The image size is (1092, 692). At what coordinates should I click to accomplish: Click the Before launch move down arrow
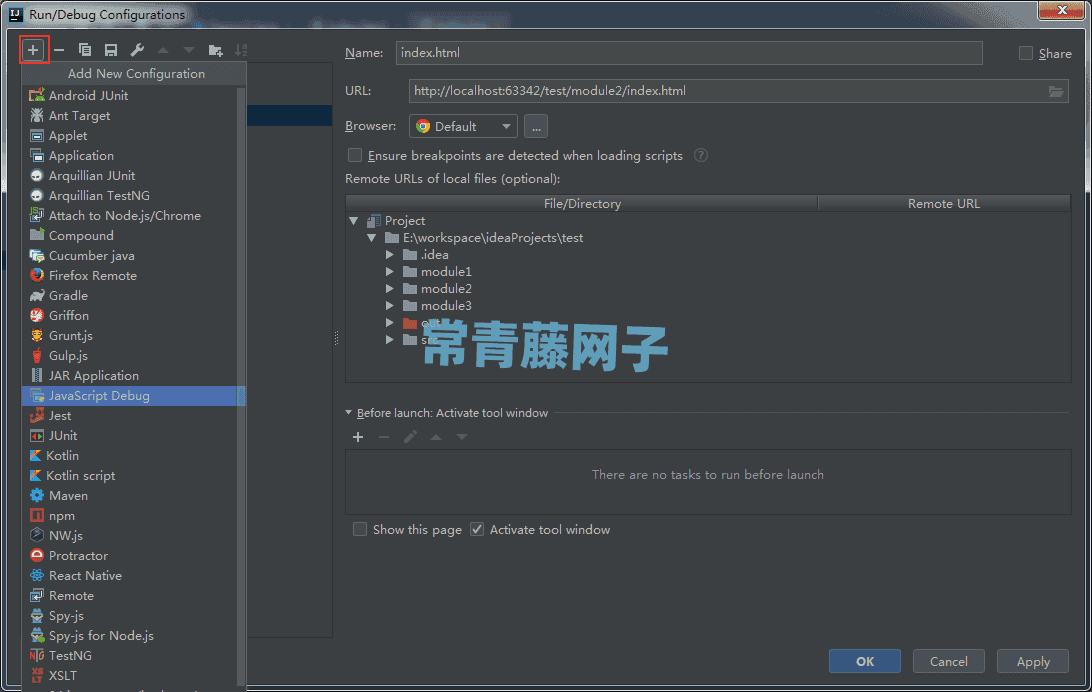point(462,437)
